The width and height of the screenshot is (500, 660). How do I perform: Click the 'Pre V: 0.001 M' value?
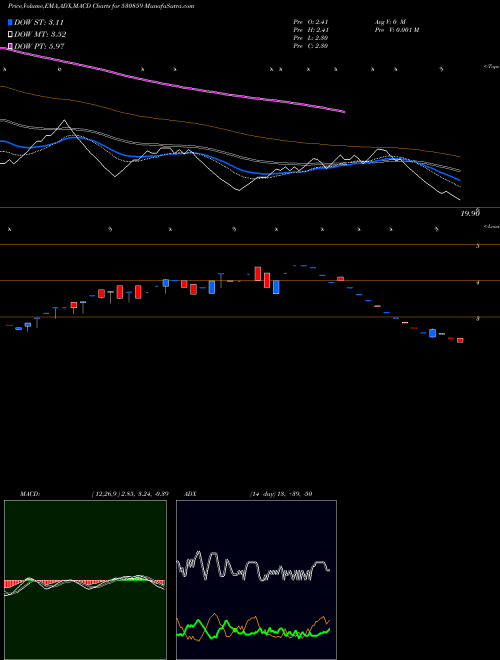397,30
